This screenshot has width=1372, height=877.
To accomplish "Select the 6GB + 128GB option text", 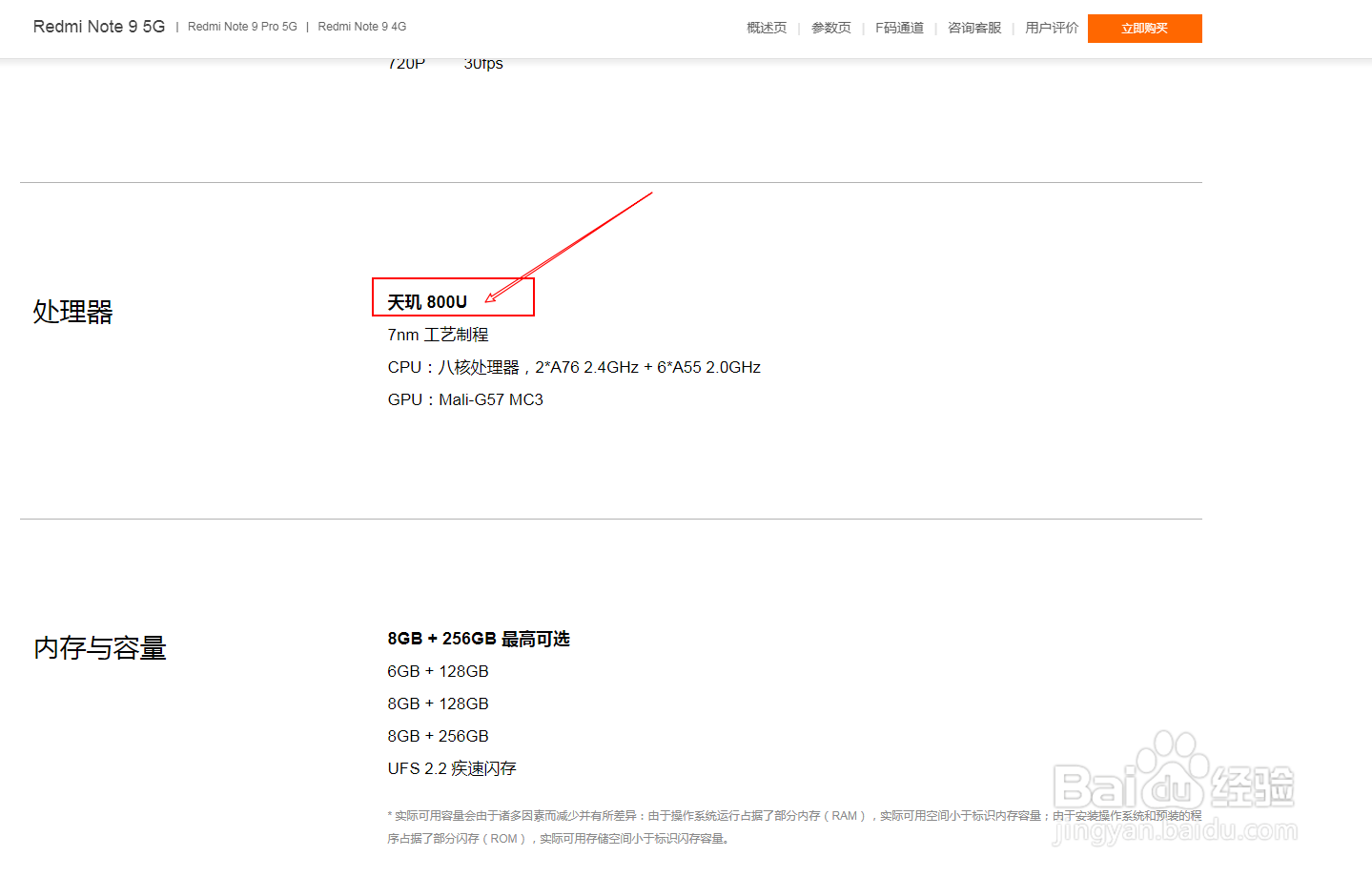I will [x=438, y=671].
